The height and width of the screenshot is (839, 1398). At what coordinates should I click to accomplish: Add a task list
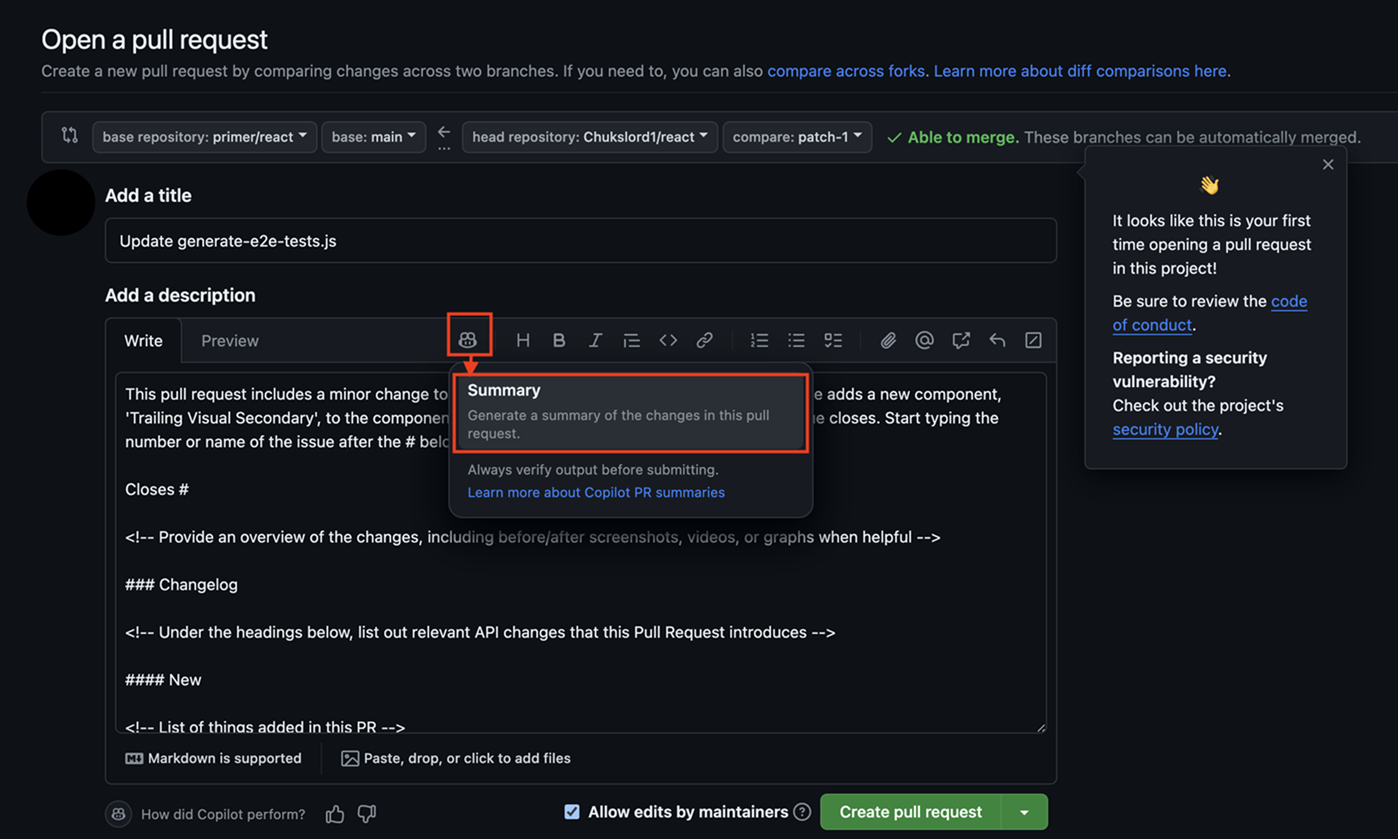tap(833, 339)
